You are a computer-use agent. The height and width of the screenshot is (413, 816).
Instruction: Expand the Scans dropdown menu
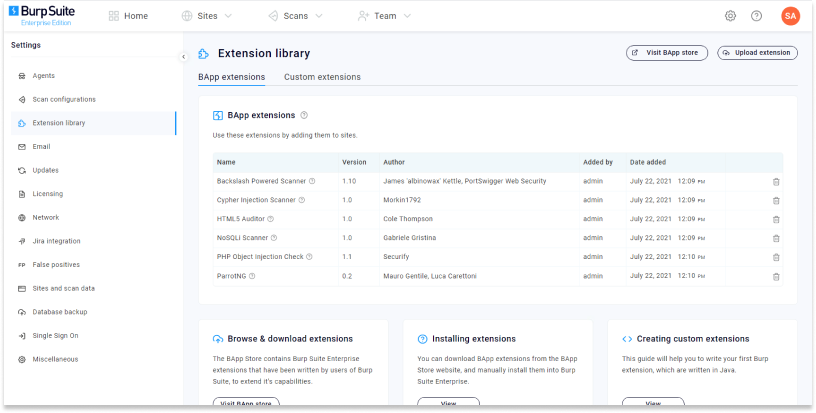pos(295,16)
